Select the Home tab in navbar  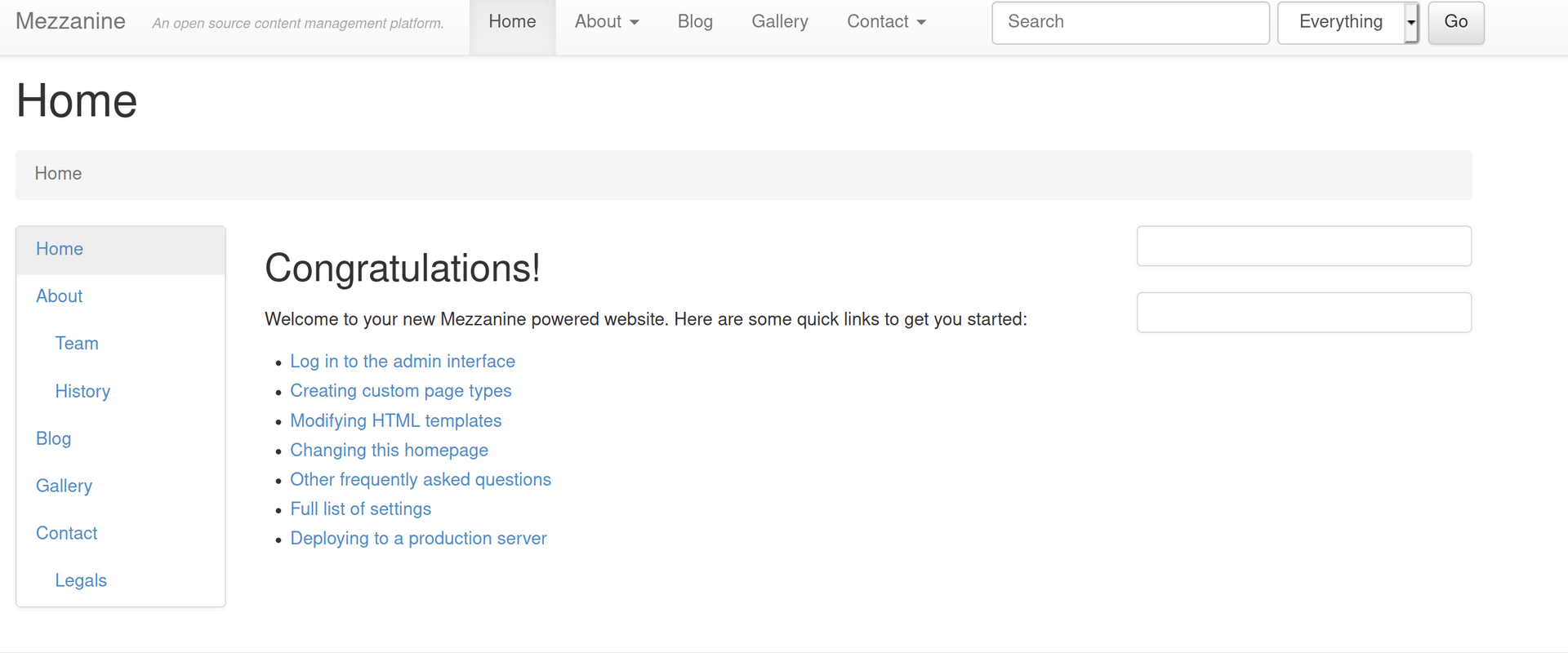click(512, 22)
